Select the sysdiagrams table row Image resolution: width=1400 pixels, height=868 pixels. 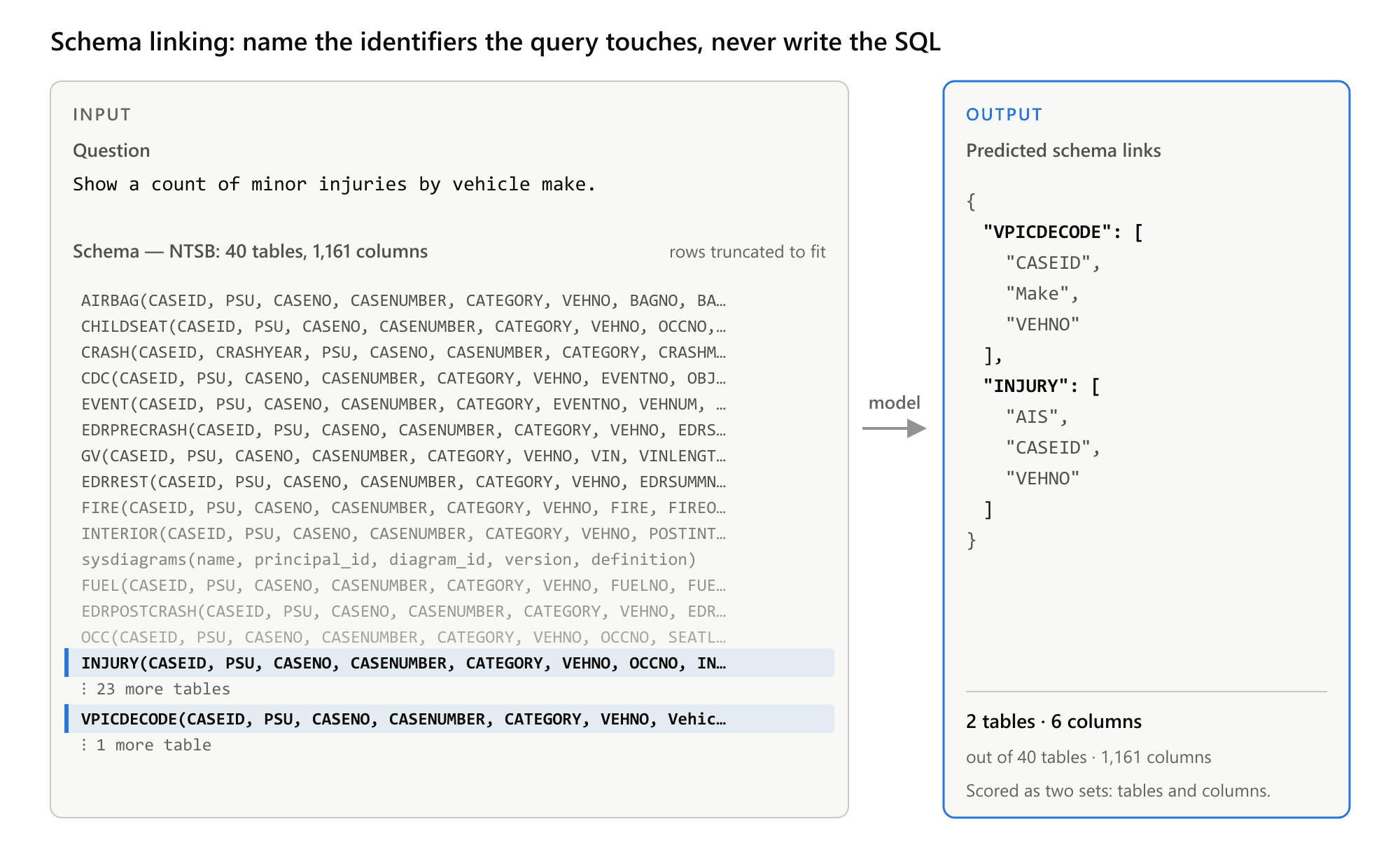click(388, 559)
